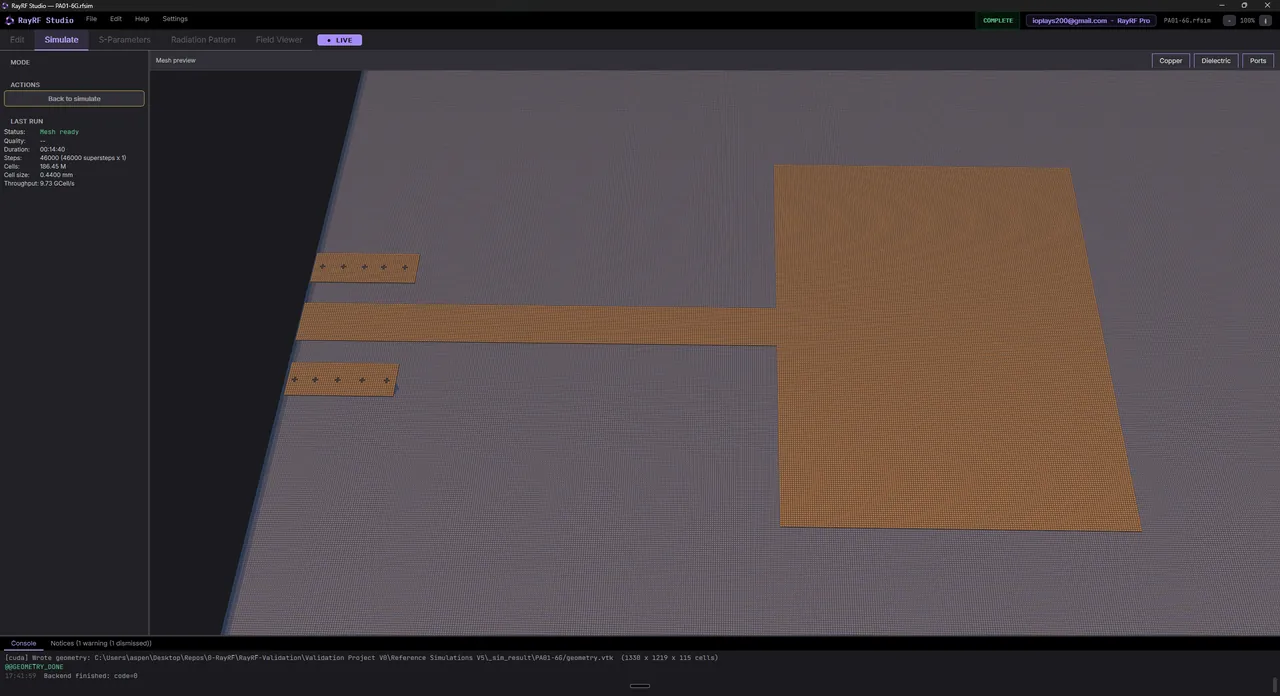Click the lower ground pad with vias
Image resolution: width=1280 pixels, height=696 pixels.
point(342,379)
